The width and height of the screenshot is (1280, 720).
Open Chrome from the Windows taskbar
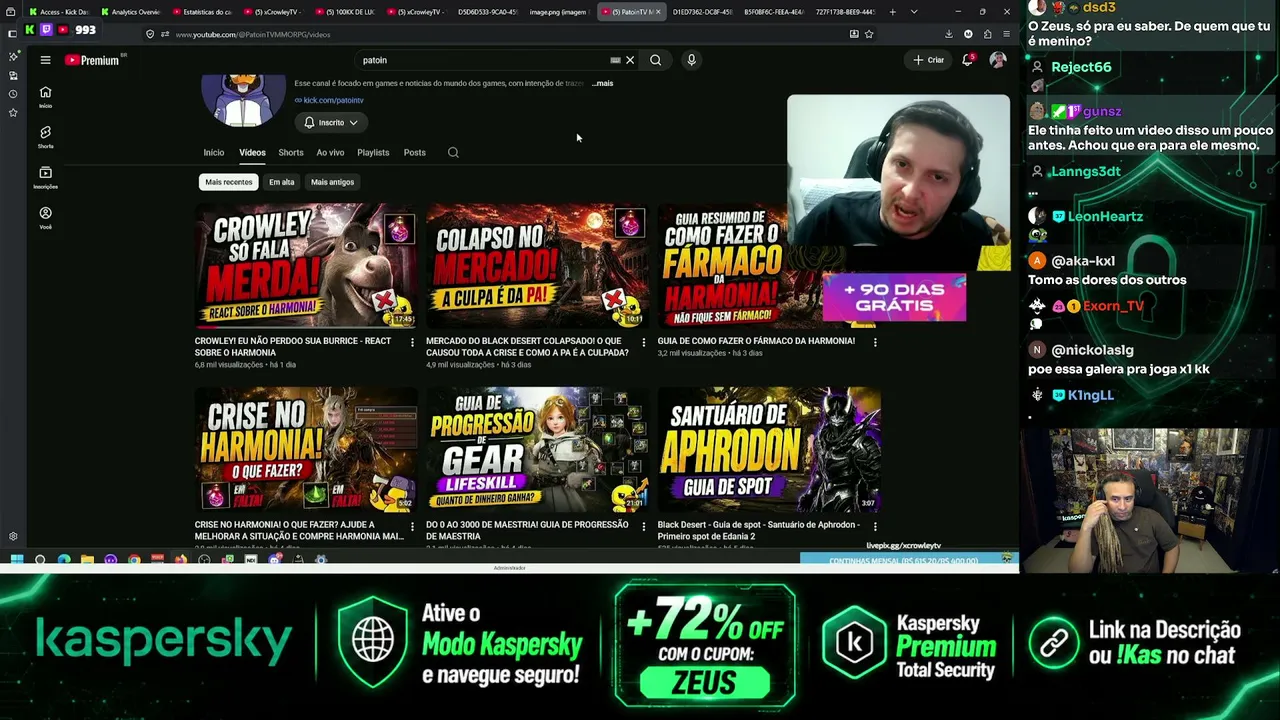point(135,560)
